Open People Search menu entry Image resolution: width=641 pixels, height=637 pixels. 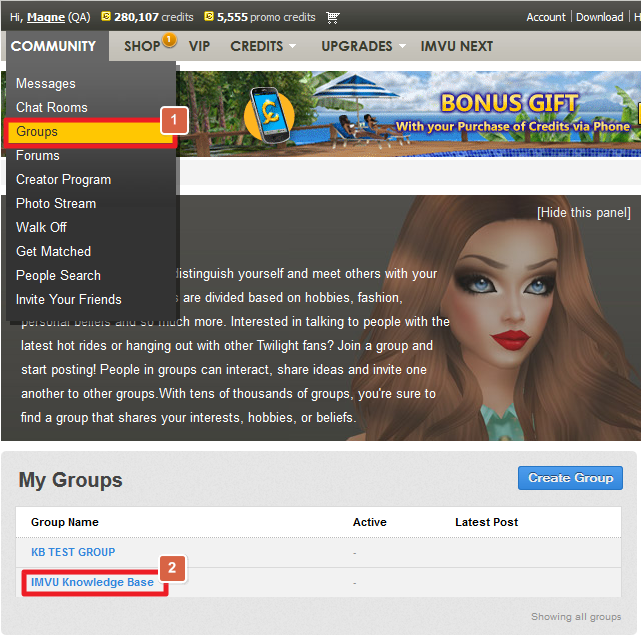[58, 276]
